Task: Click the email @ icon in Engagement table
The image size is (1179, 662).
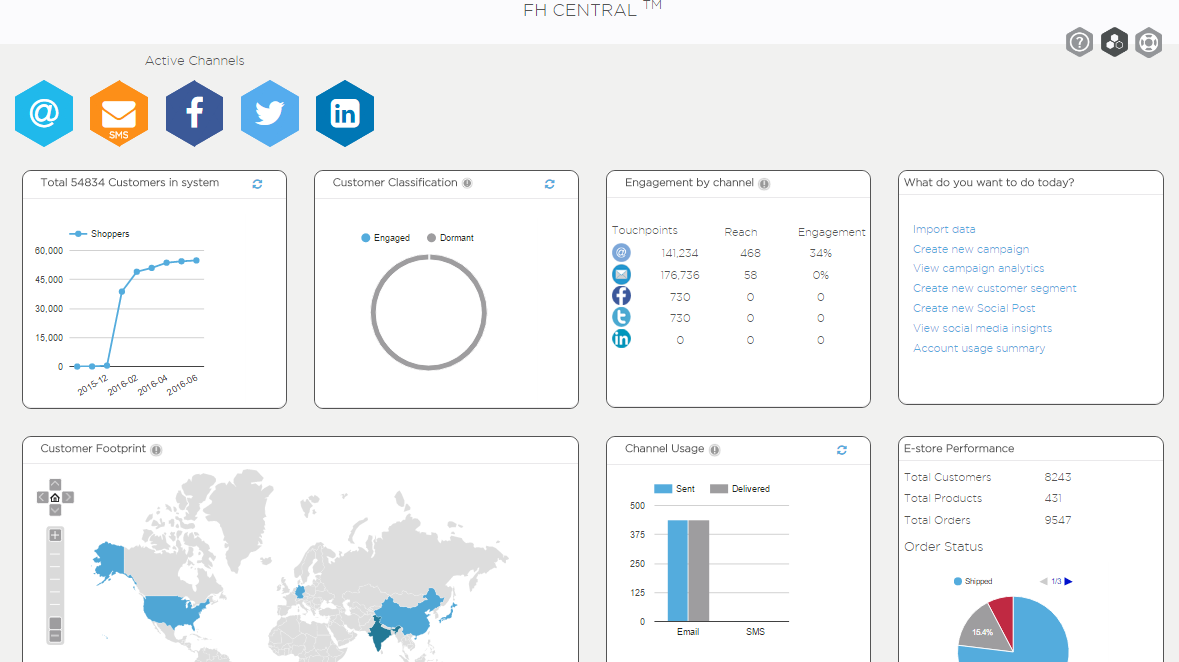Action: pos(621,253)
